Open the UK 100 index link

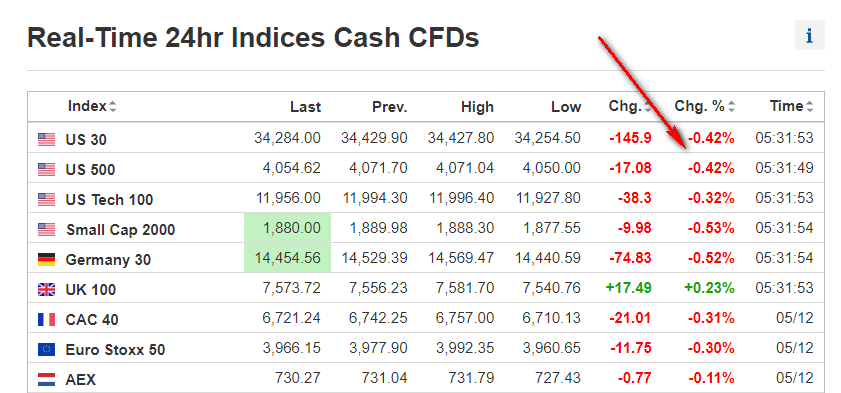click(91, 290)
